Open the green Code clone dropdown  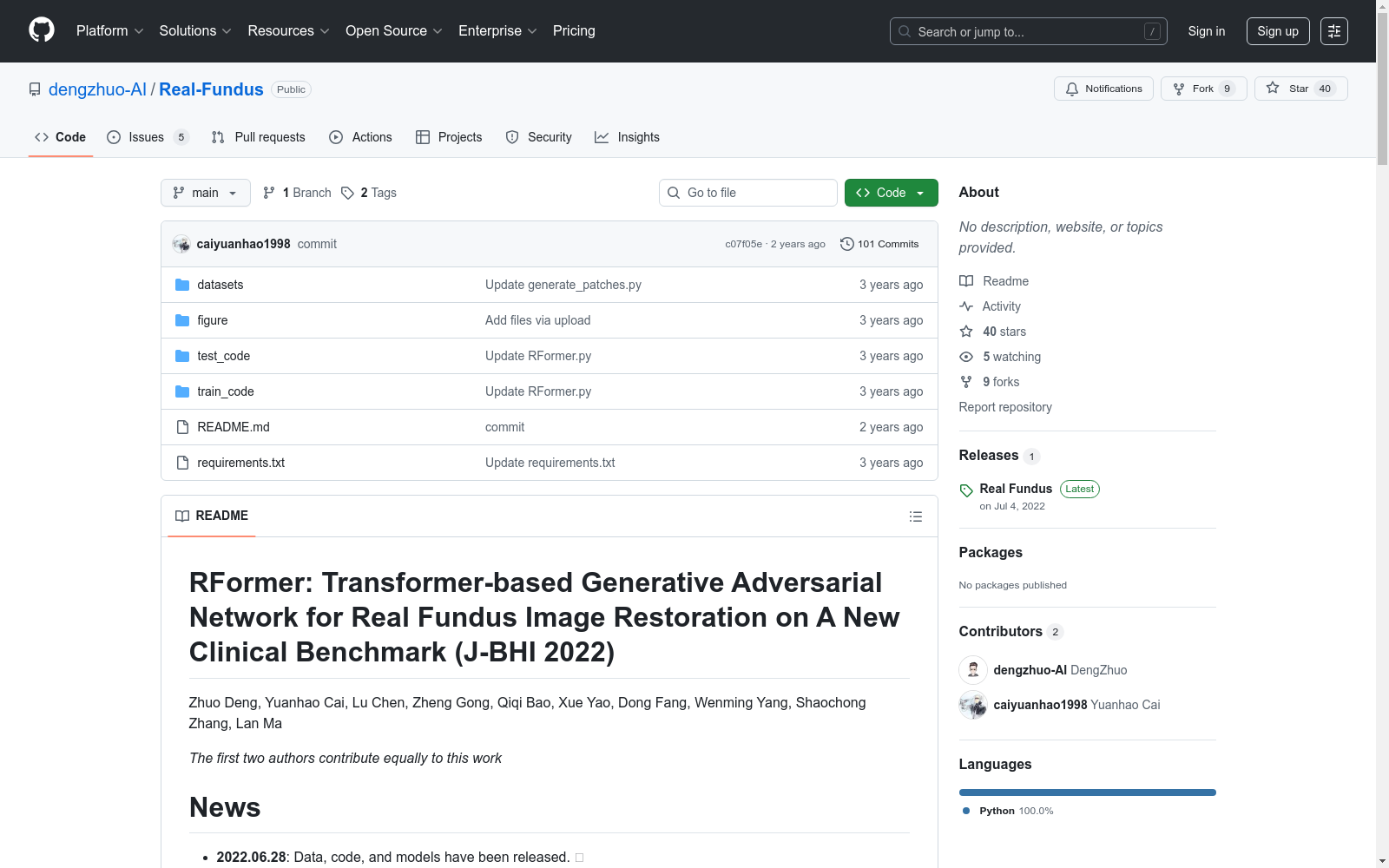[891, 193]
